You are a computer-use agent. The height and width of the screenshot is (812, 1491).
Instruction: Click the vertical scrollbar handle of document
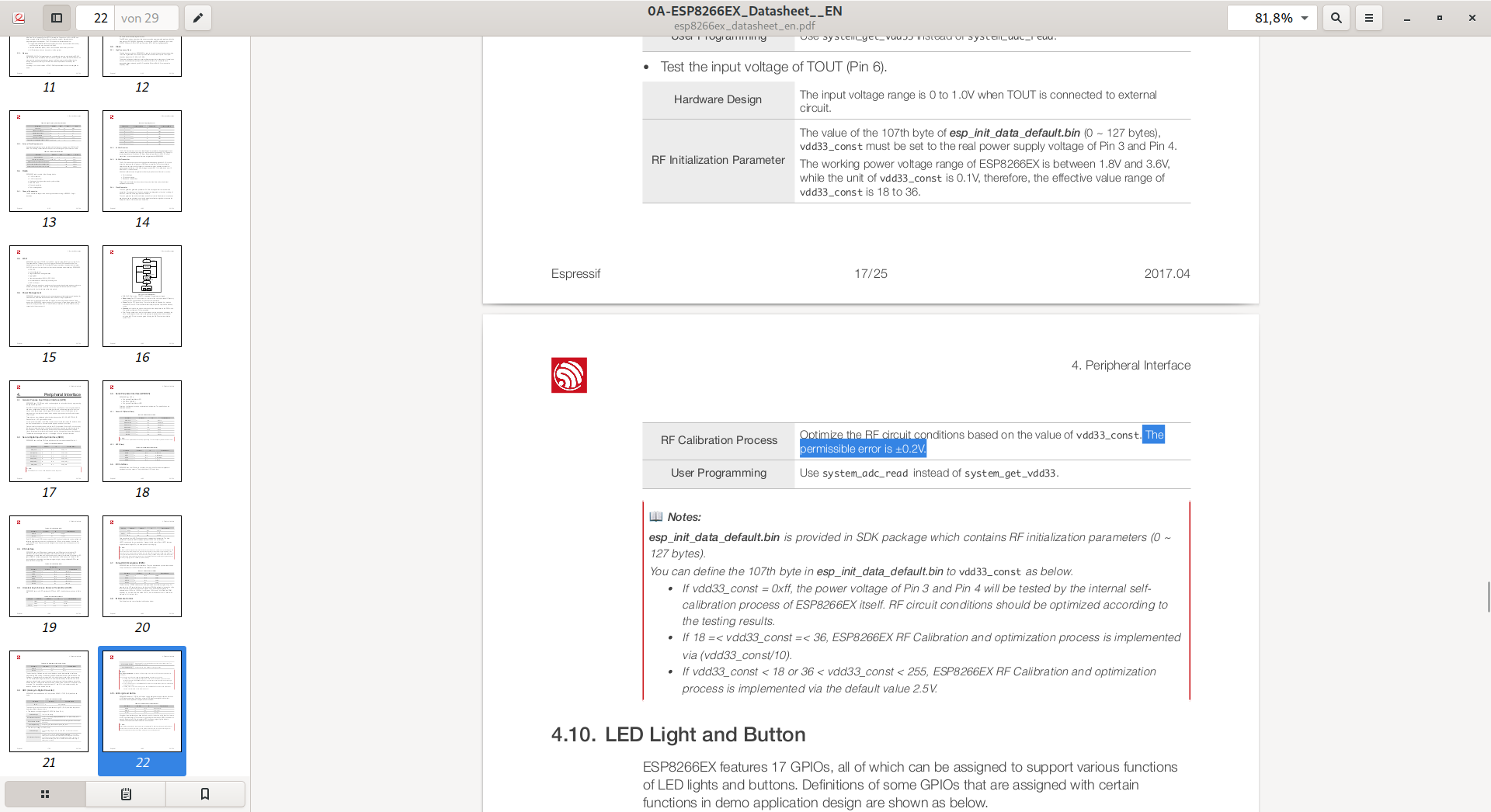tap(1488, 596)
